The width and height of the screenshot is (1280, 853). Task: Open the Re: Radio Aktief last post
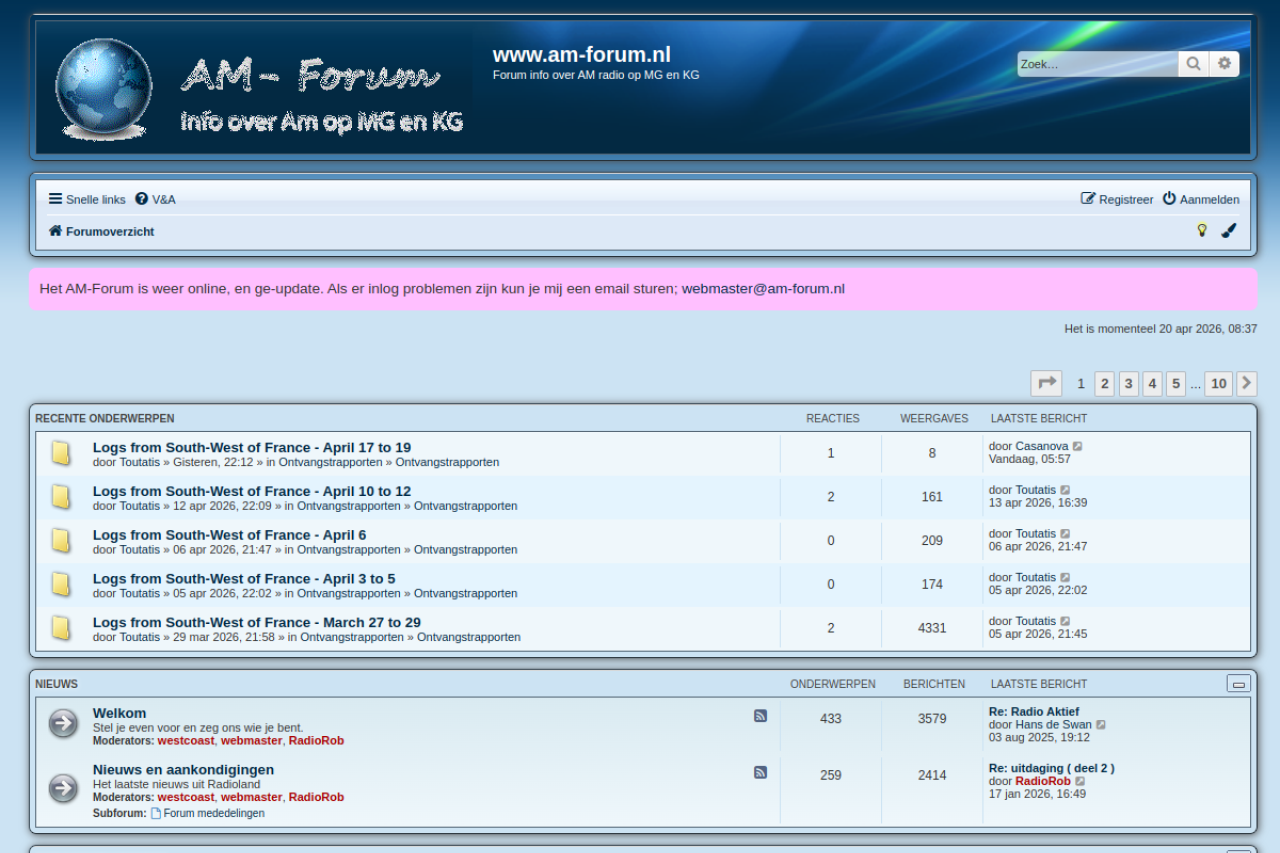[x=1034, y=712]
